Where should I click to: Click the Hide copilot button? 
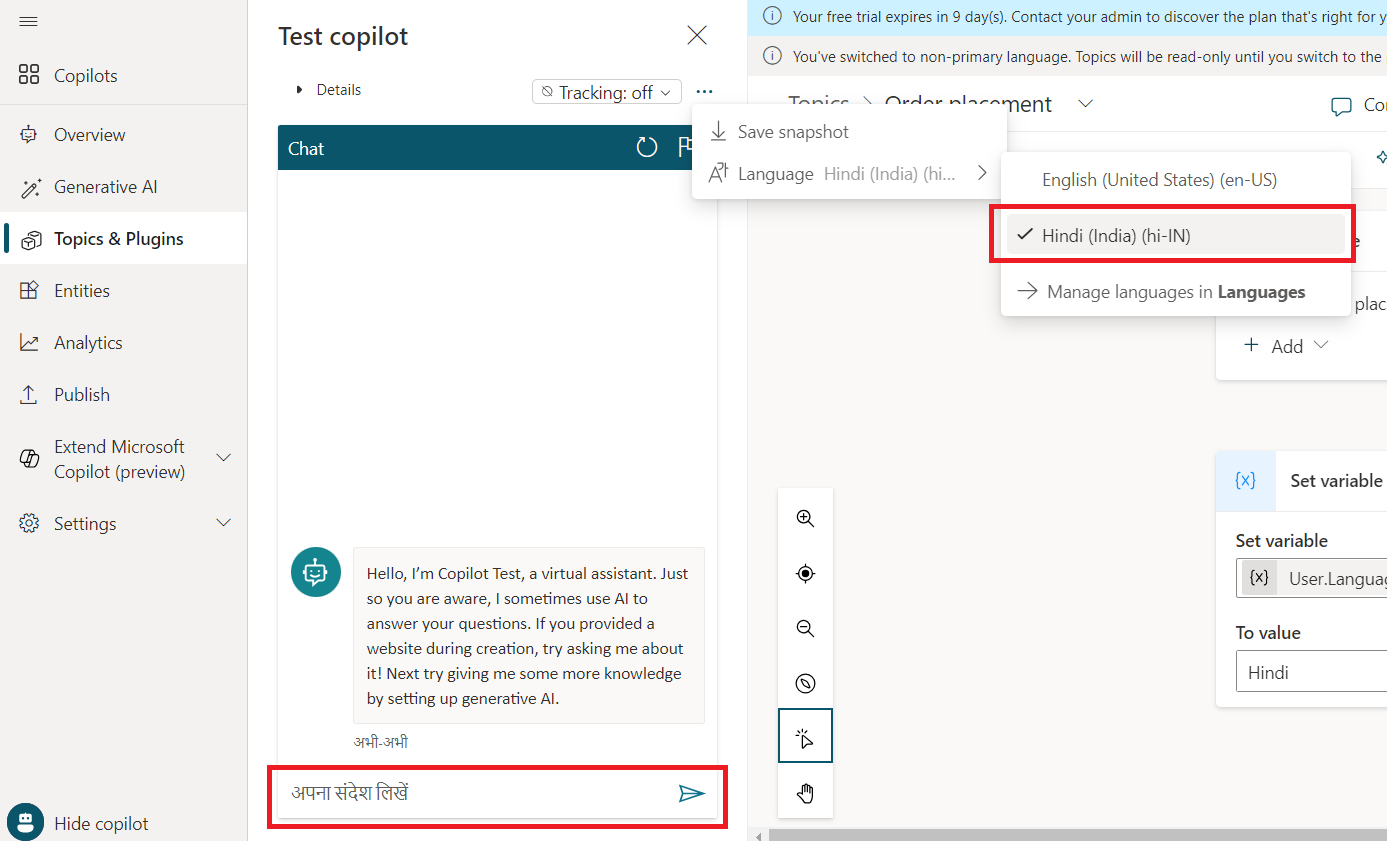click(x=100, y=824)
